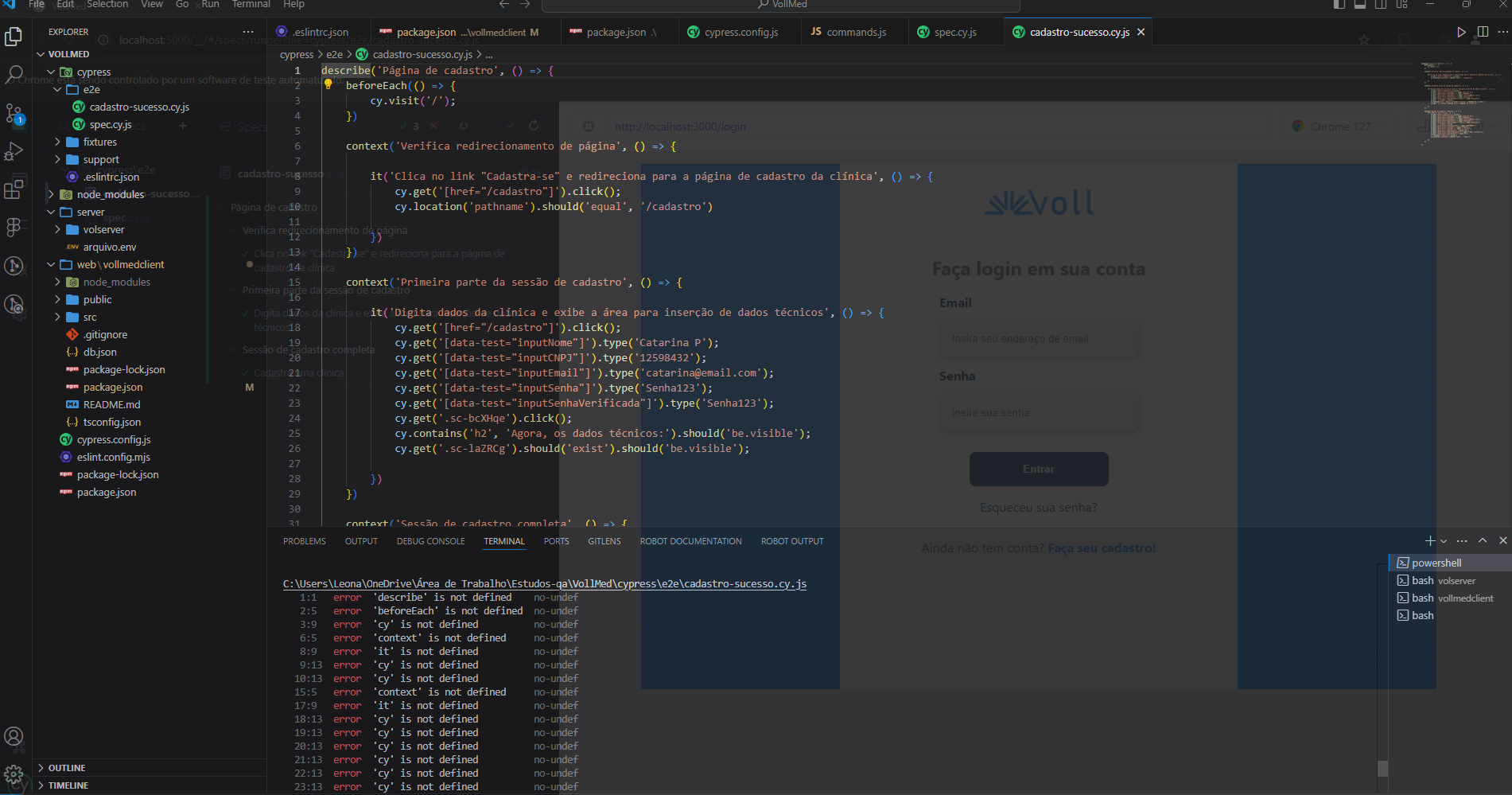Go forward with the navigation arrow

[525, 5]
